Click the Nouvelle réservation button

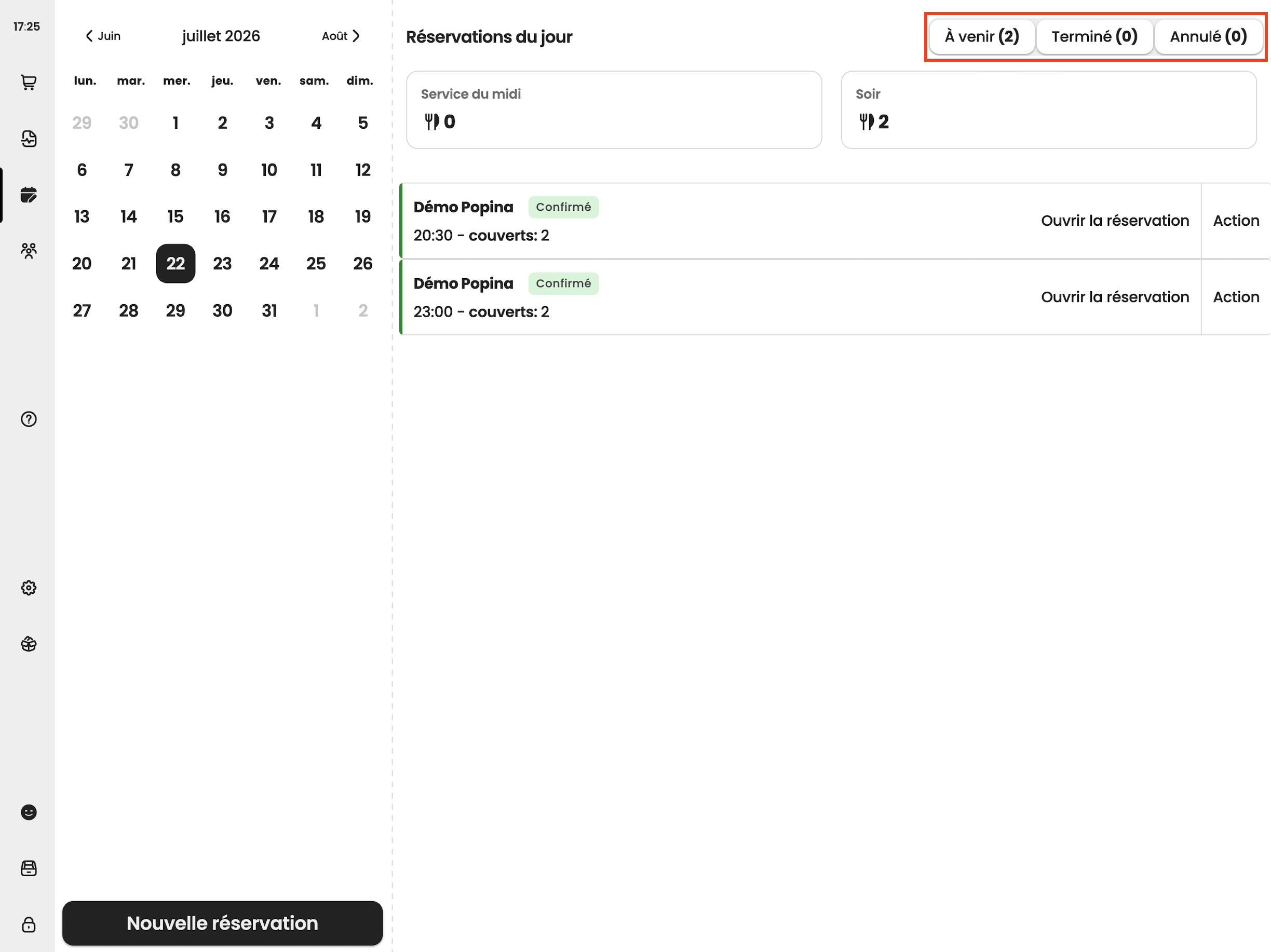tap(222, 923)
